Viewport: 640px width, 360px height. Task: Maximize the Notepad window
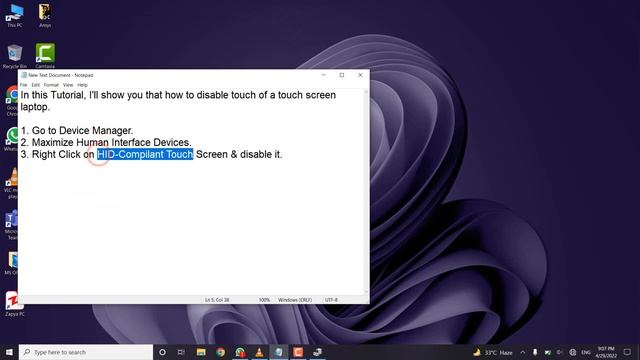coord(342,75)
